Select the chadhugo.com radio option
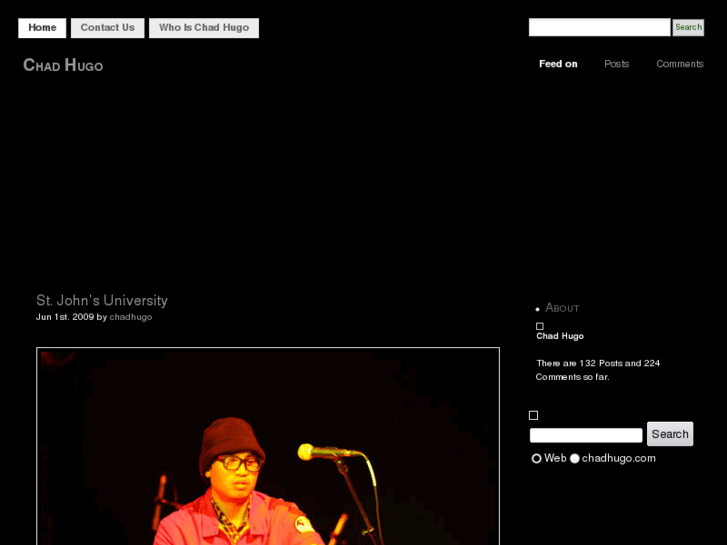 click(575, 458)
